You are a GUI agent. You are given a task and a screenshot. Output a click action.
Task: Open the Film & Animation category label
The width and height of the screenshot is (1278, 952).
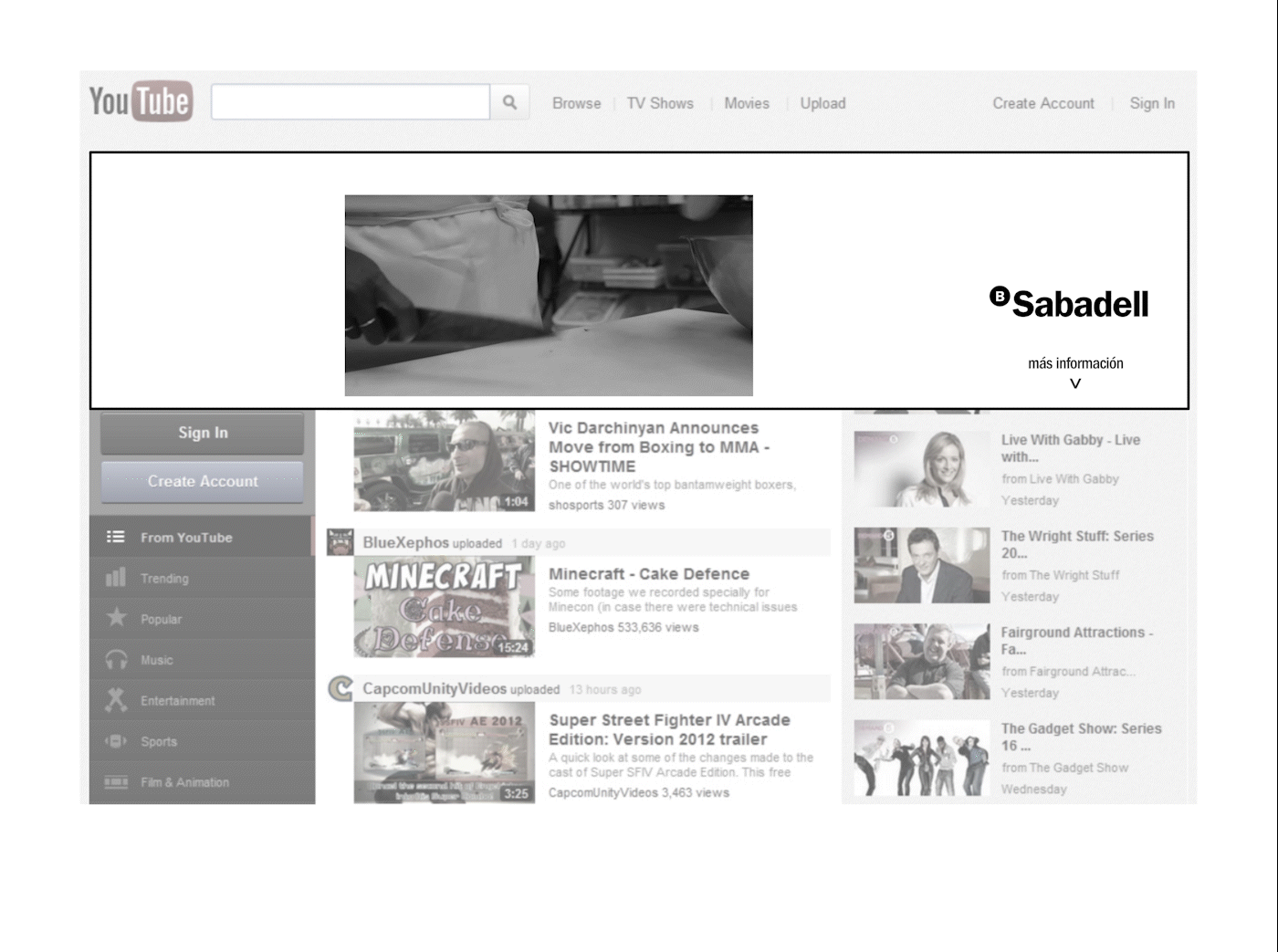[x=184, y=782]
